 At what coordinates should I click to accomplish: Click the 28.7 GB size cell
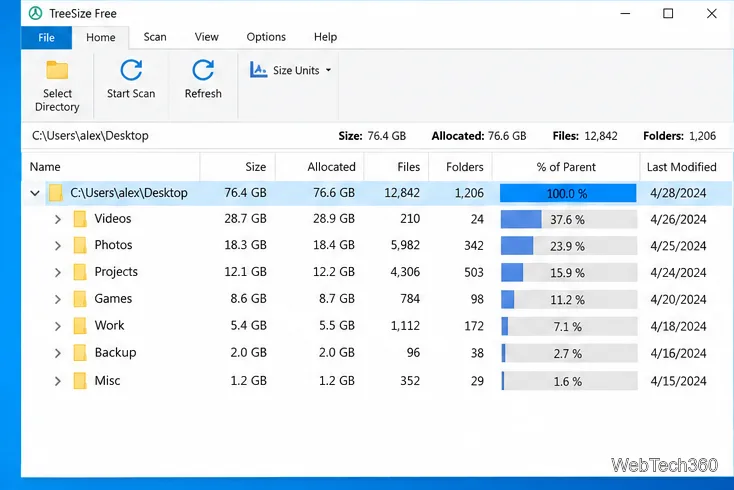(245, 219)
